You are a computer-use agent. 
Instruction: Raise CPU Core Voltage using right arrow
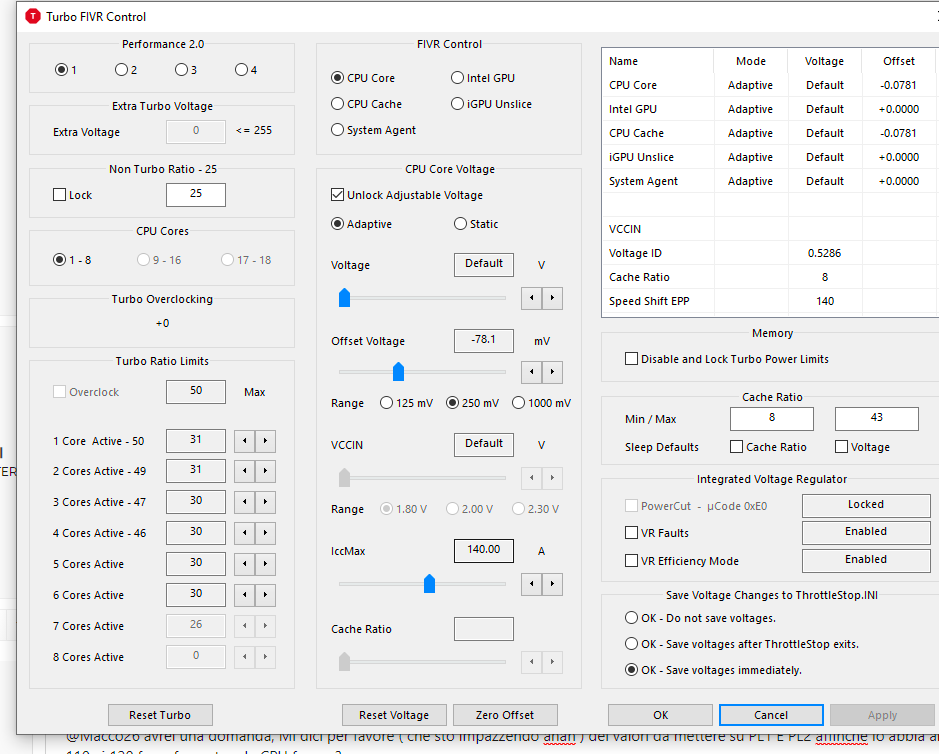click(x=552, y=298)
